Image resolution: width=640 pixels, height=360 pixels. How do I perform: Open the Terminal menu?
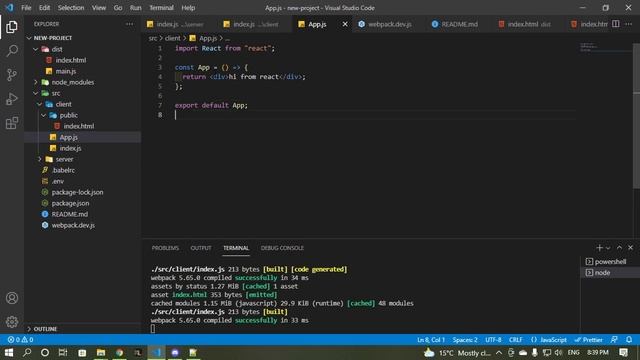(161, 8)
